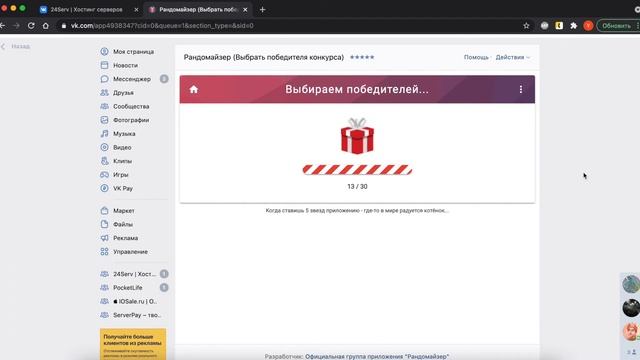Open the dark chat avatar on the right edge
The height and width of the screenshot is (360, 640).
click(631, 308)
